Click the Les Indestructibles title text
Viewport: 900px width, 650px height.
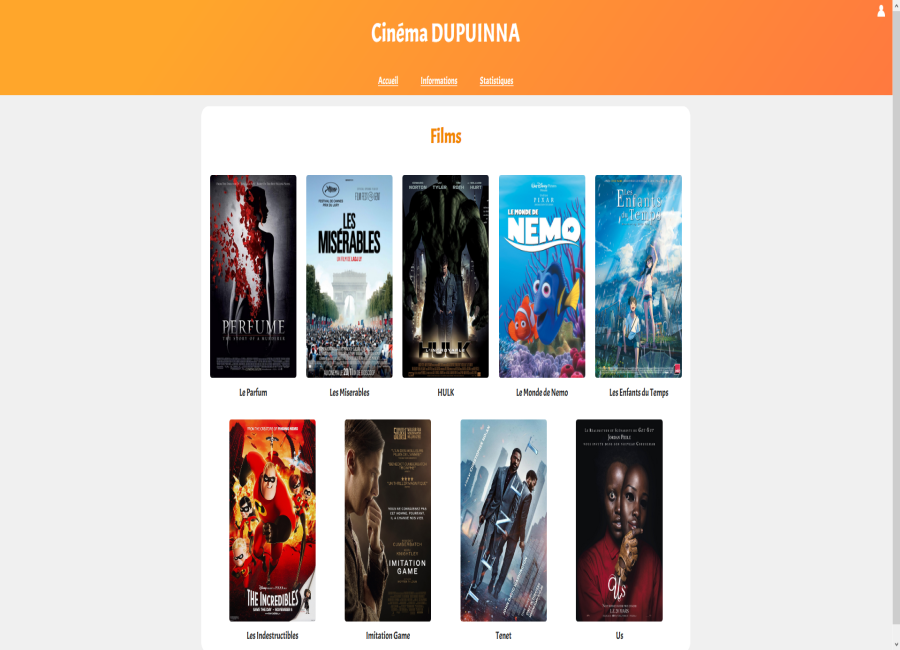272,636
